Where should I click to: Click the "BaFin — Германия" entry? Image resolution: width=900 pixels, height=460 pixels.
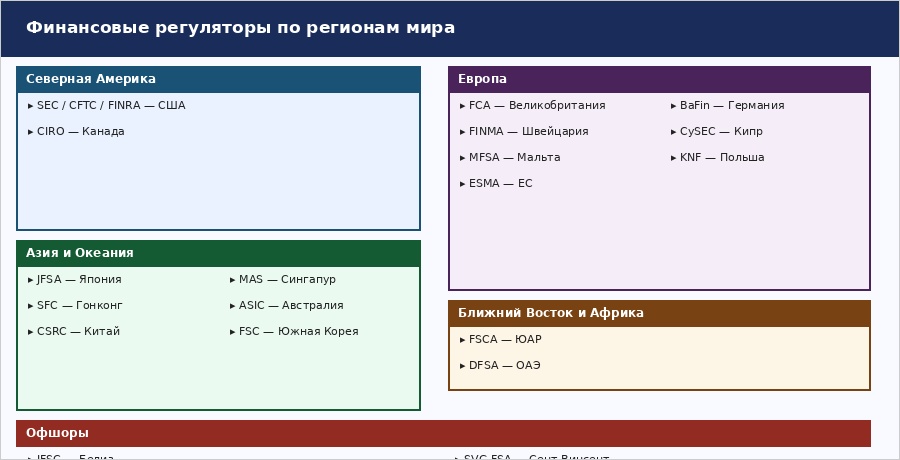[727, 106]
